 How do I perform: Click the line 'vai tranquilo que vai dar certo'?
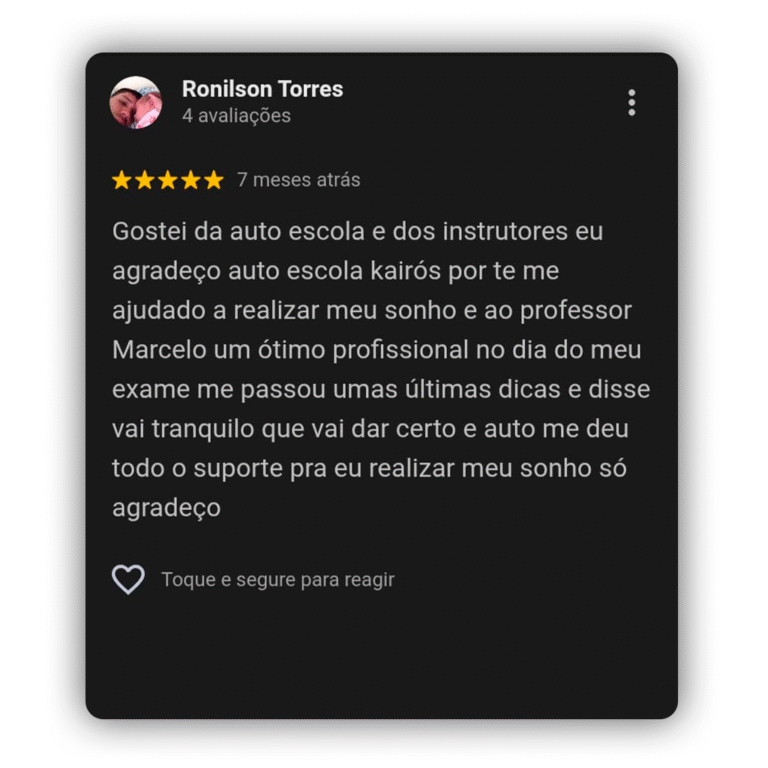point(284,429)
